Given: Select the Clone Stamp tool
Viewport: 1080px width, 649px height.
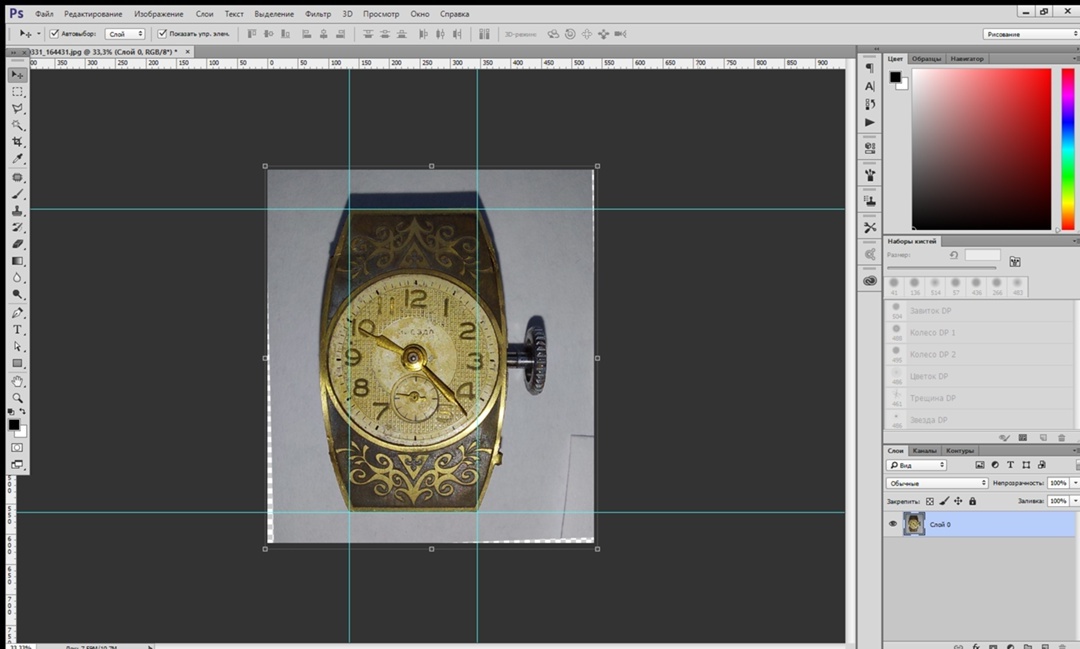Looking at the screenshot, I should [17, 211].
